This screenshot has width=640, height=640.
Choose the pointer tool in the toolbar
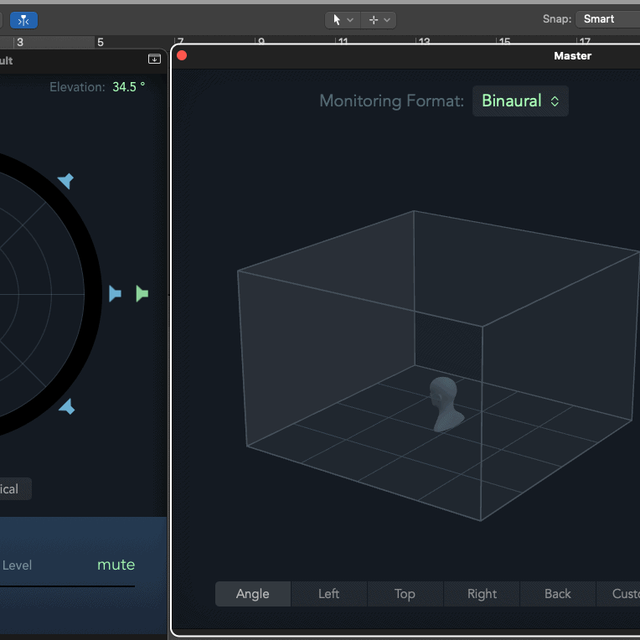pos(342,20)
